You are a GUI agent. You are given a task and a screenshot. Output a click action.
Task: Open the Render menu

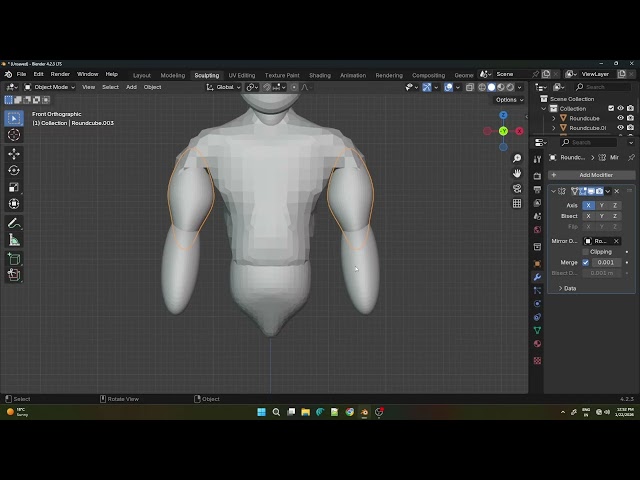click(x=60, y=74)
